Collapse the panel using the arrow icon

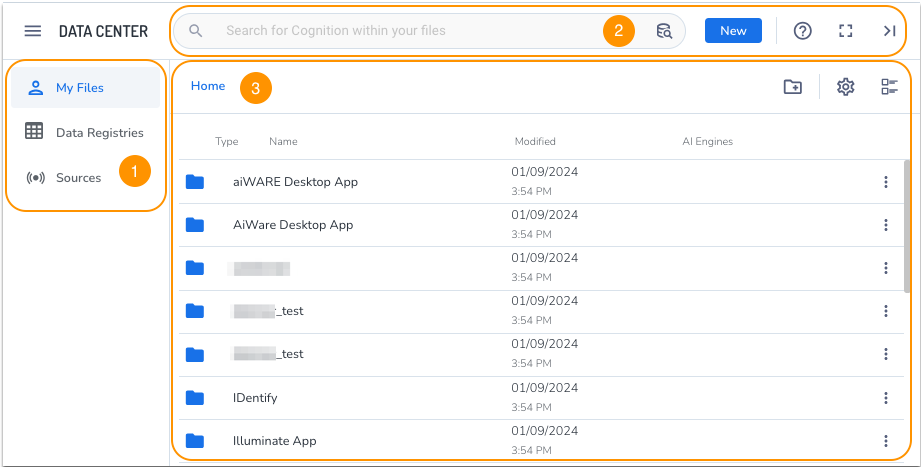889,31
